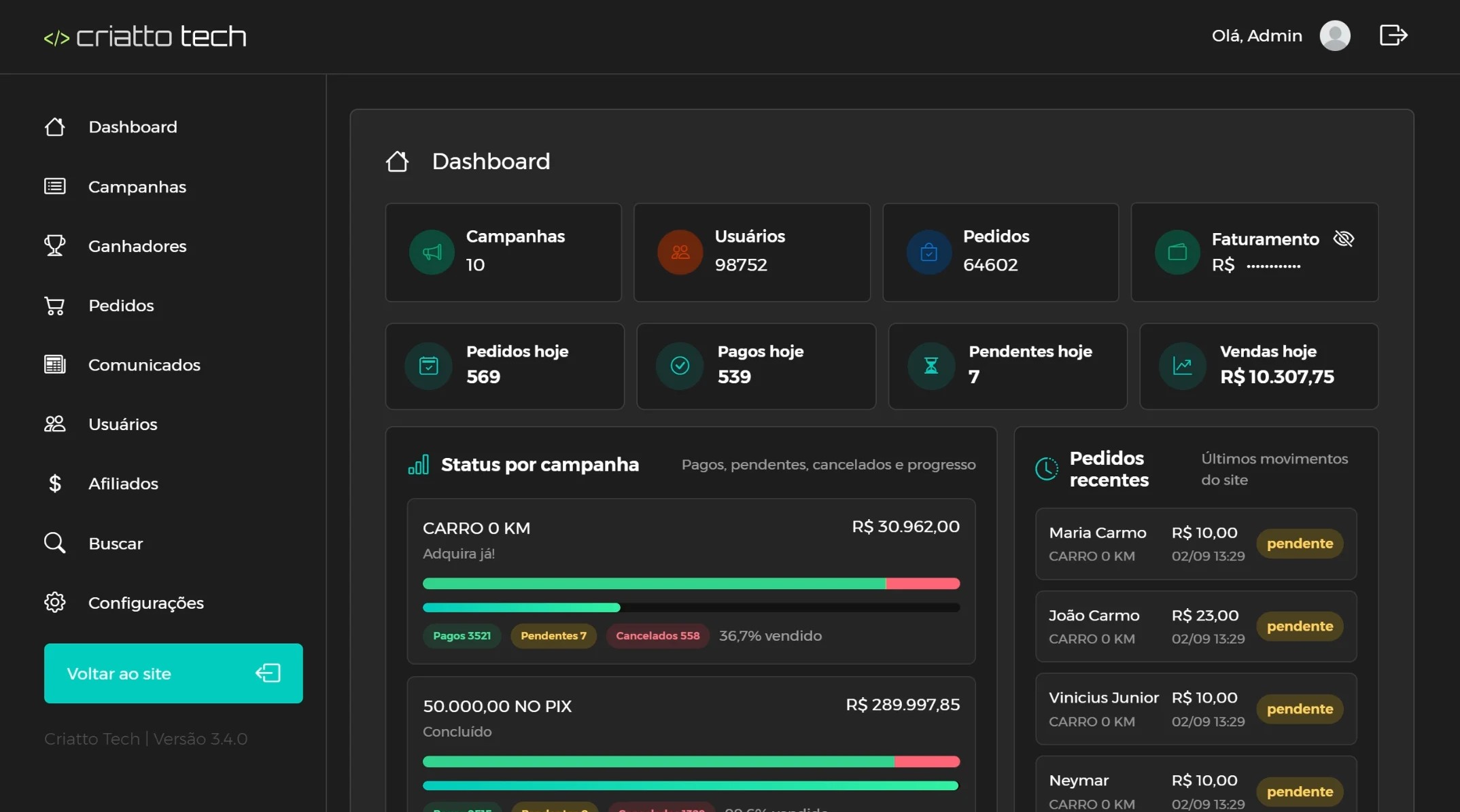Open Campanhas in the sidebar menu

(137, 187)
